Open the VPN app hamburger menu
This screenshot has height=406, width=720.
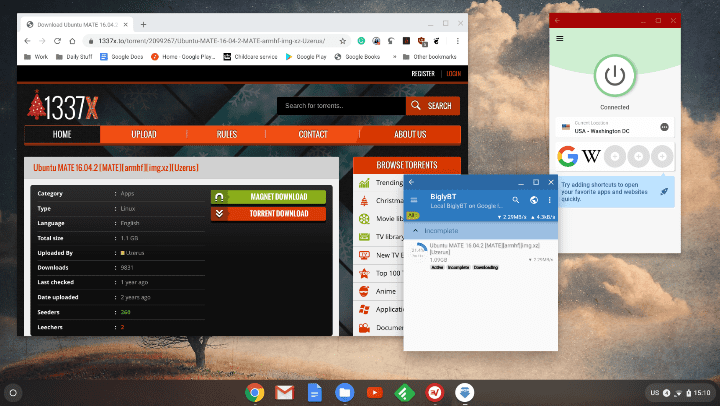(560, 39)
